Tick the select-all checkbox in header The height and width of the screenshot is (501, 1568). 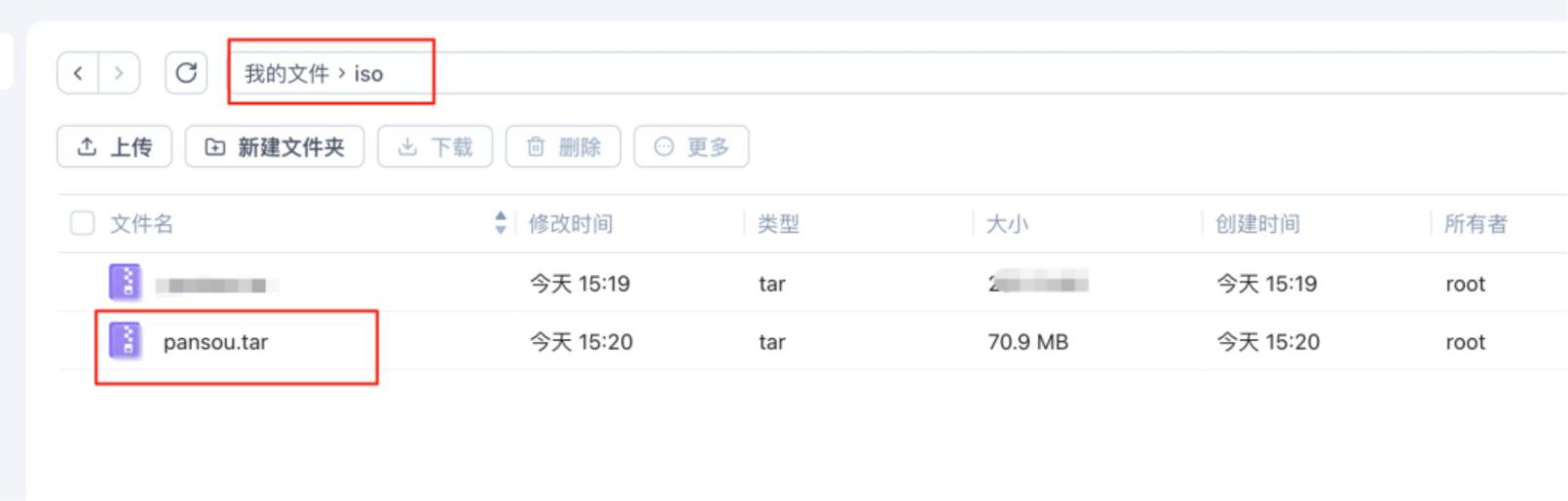click(83, 223)
